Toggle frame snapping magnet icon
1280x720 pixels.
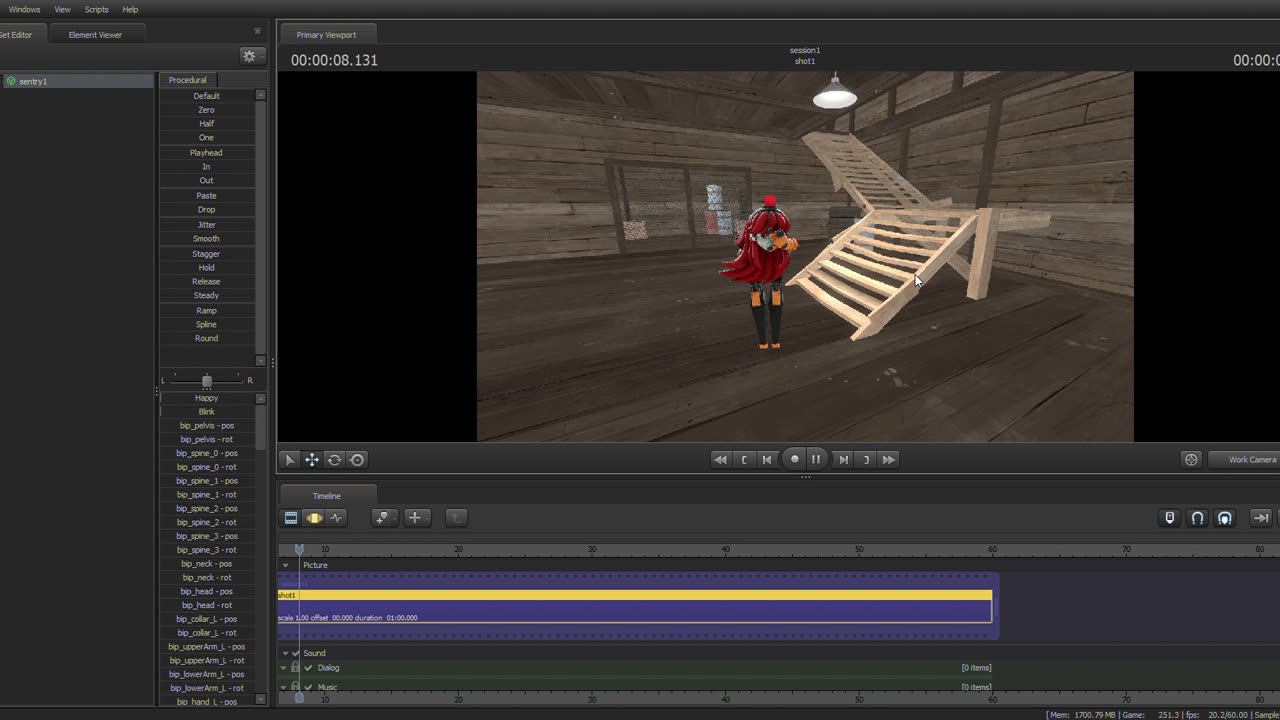1225,518
